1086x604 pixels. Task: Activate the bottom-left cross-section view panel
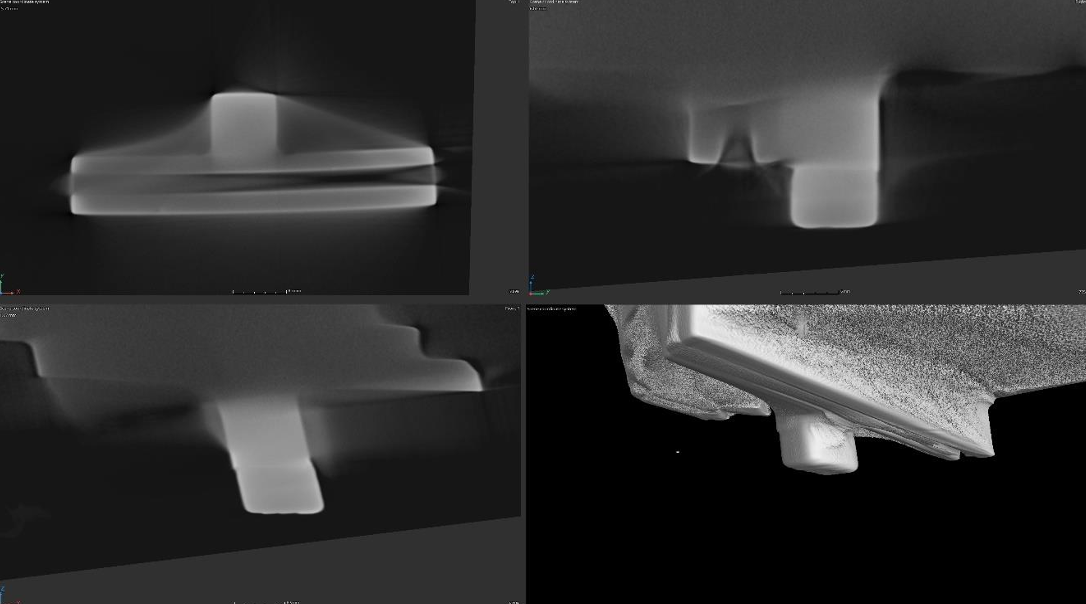pos(260,450)
